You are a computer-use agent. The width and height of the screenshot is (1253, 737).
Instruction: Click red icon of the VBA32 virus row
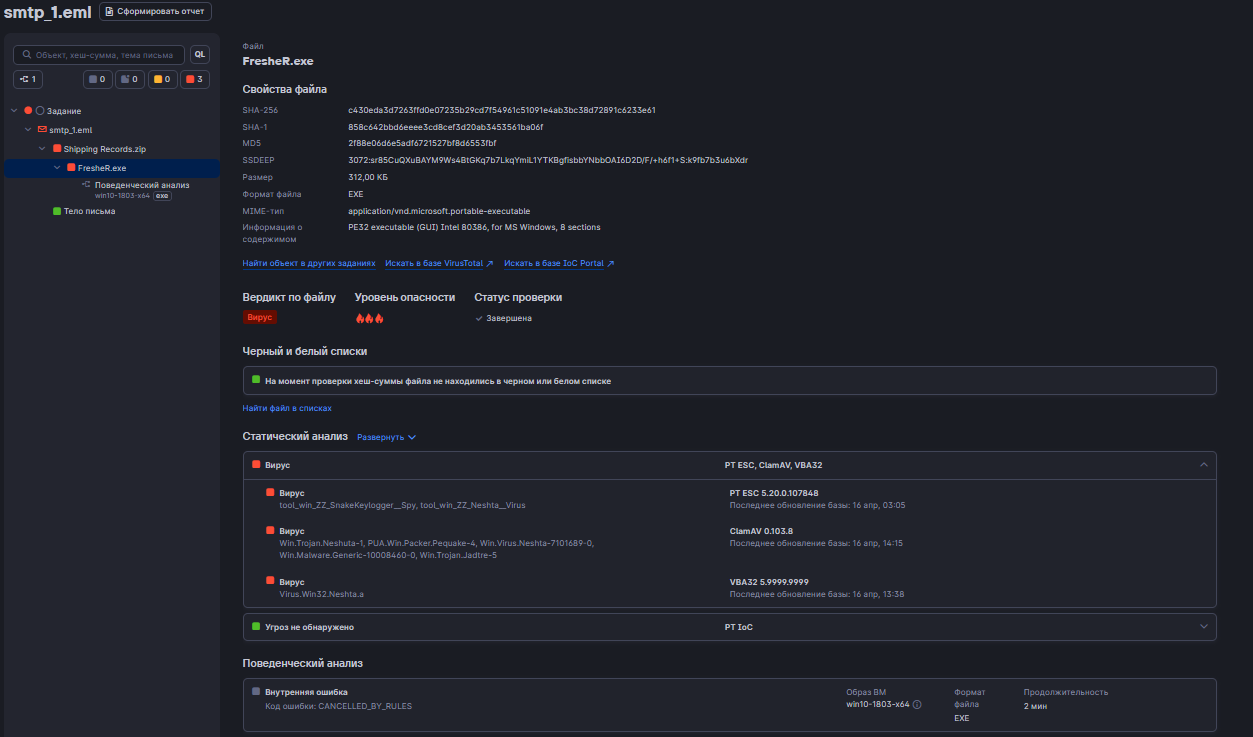270,581
